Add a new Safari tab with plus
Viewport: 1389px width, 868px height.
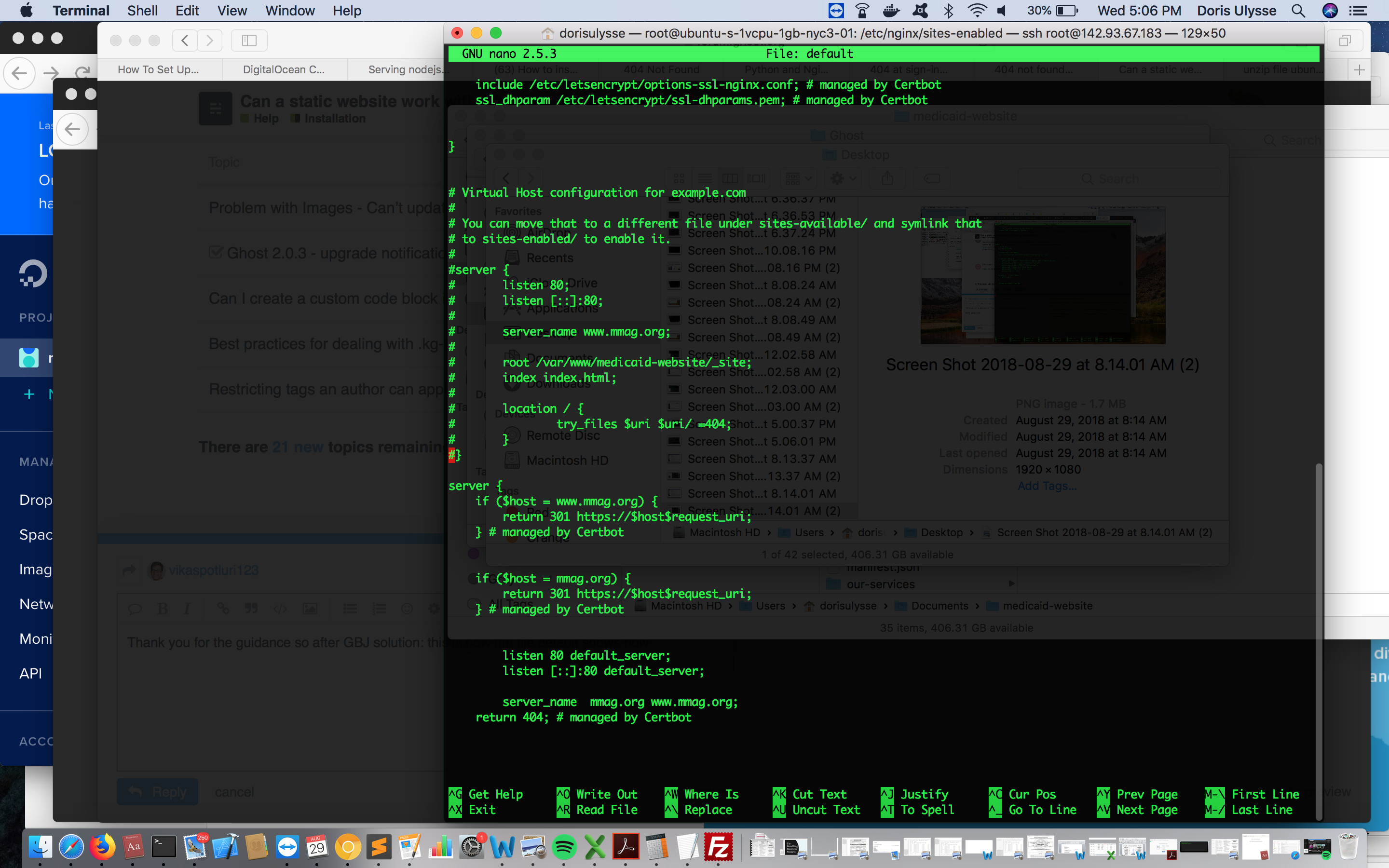click(x=1359, y=70)
